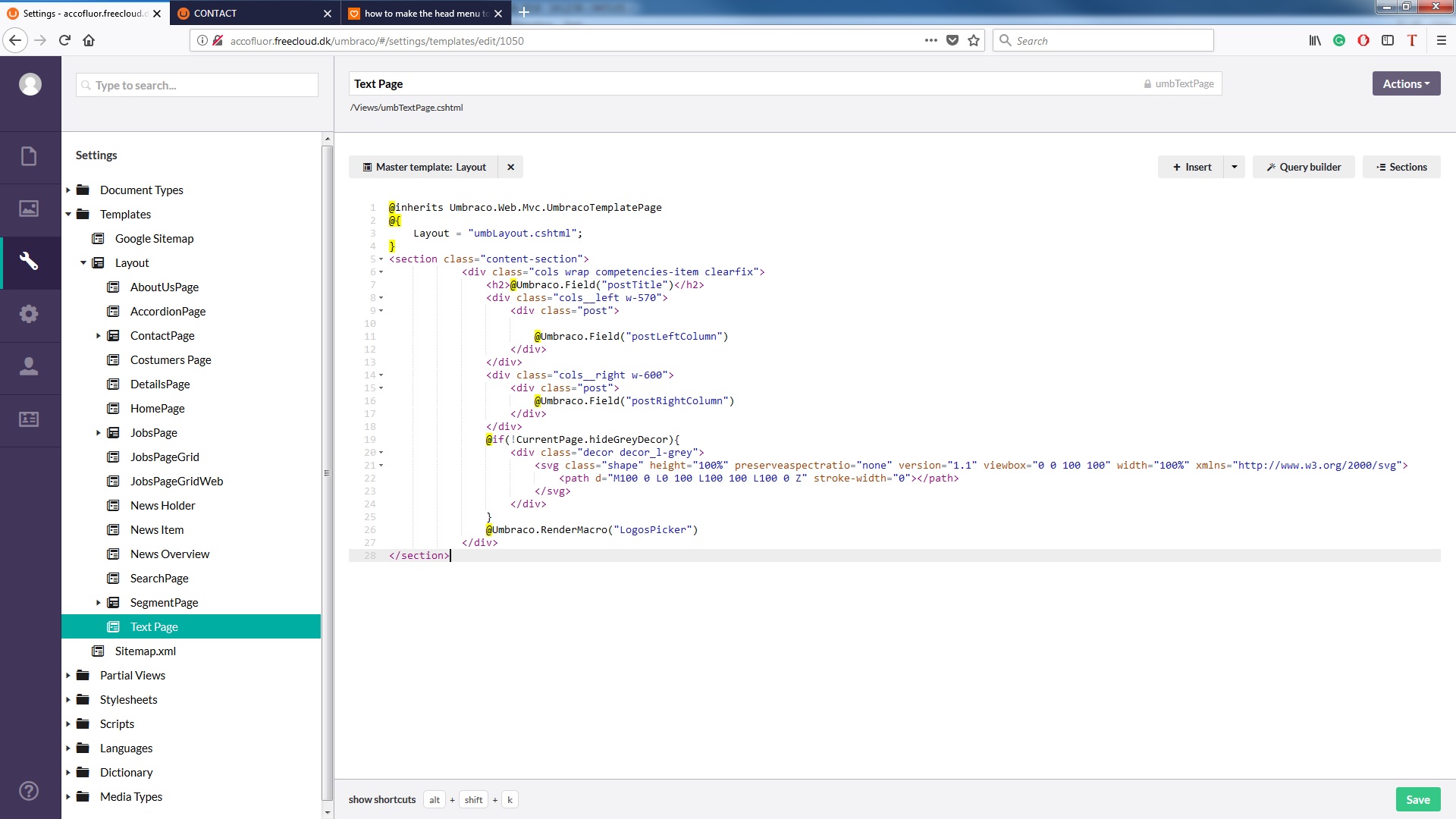Expand the JobsPage template node

(x=99, y=433)
